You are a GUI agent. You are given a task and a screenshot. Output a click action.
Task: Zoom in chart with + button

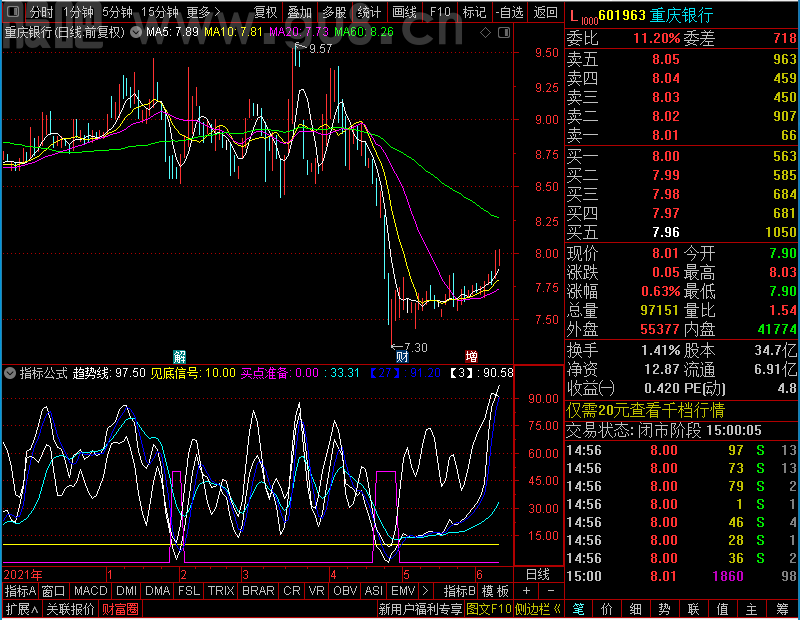526,591
